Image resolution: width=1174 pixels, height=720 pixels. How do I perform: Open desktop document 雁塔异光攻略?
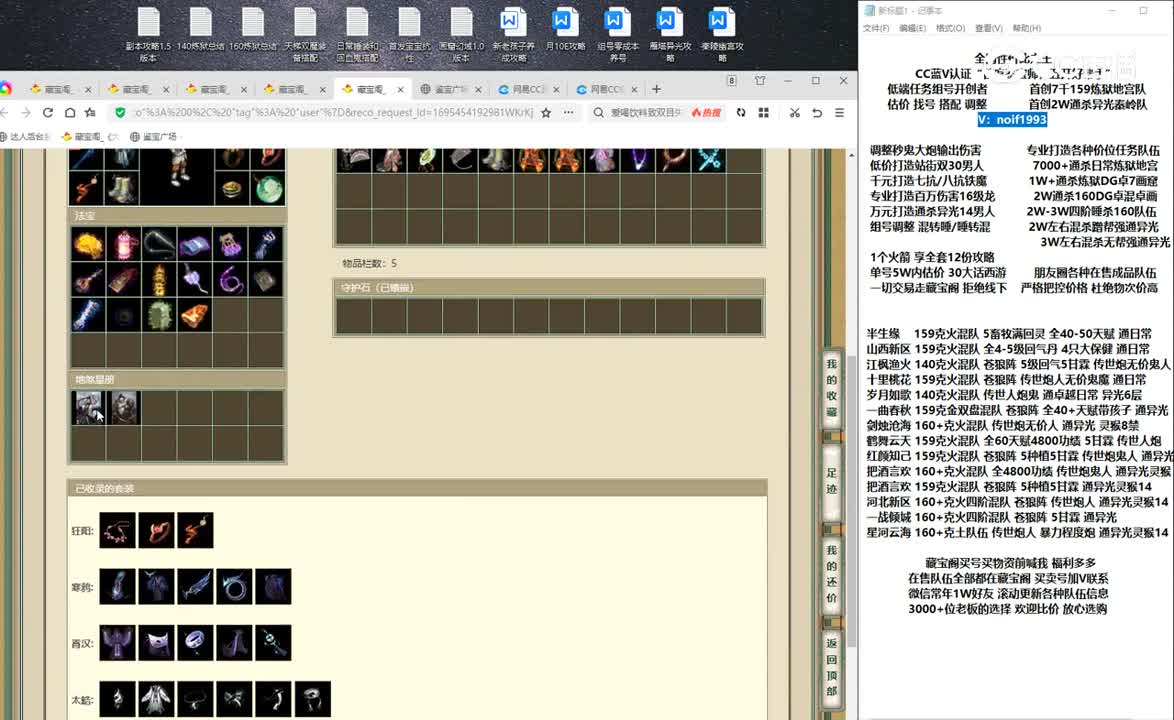click(x=670, y=34)
